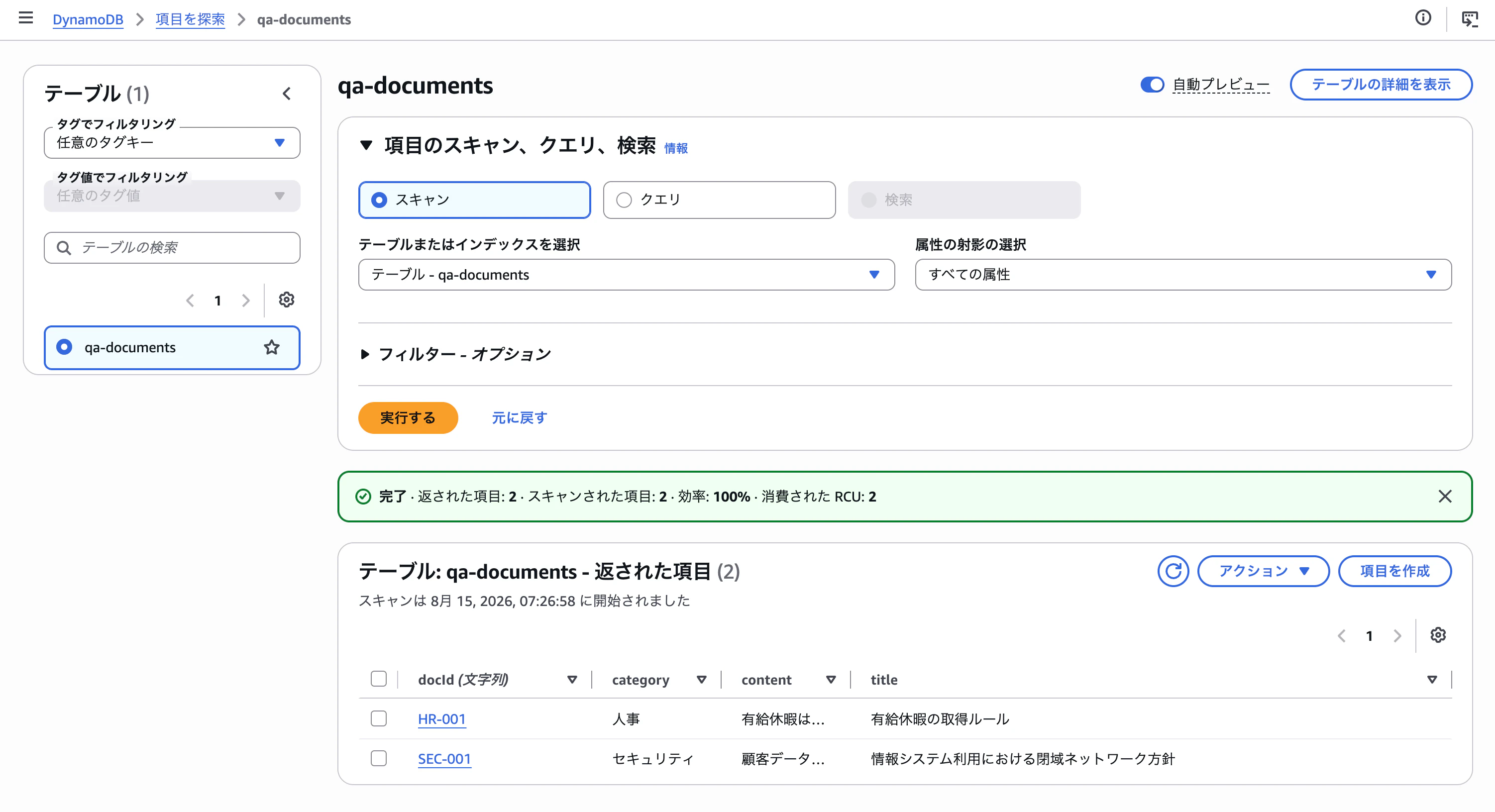1495x812 pixels.
Task: Favorite the qa-documents table star
Action: point(272,347)
